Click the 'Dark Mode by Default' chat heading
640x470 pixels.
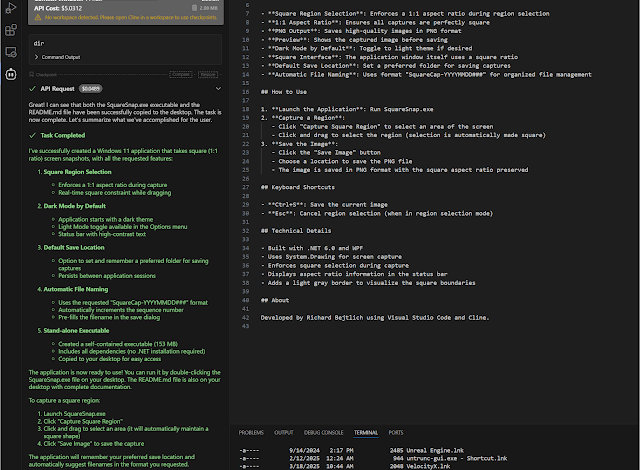coord(75,206)
